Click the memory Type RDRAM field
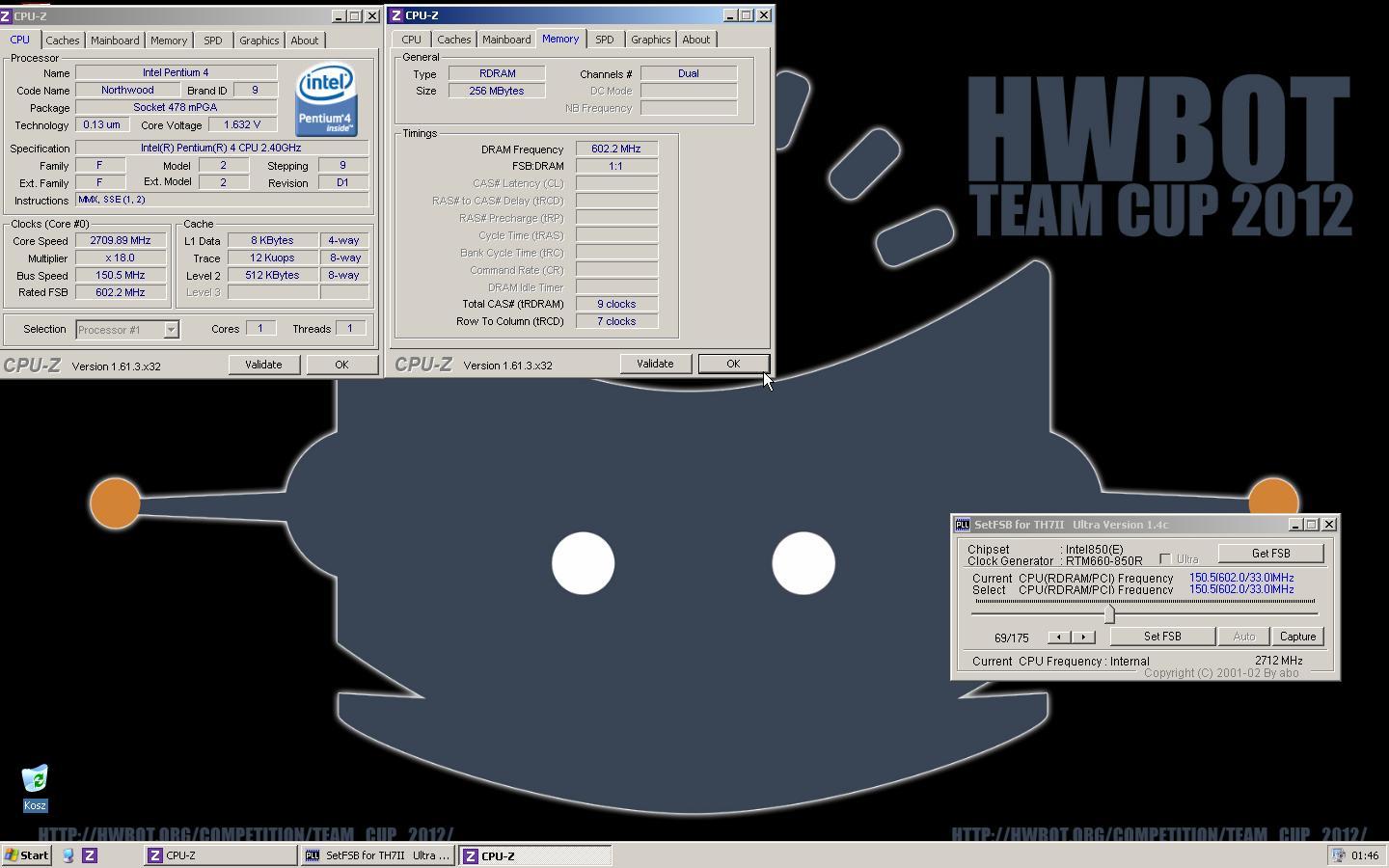Image resolution: width=1389 pixels, height=868 pixels. (497, 73)
